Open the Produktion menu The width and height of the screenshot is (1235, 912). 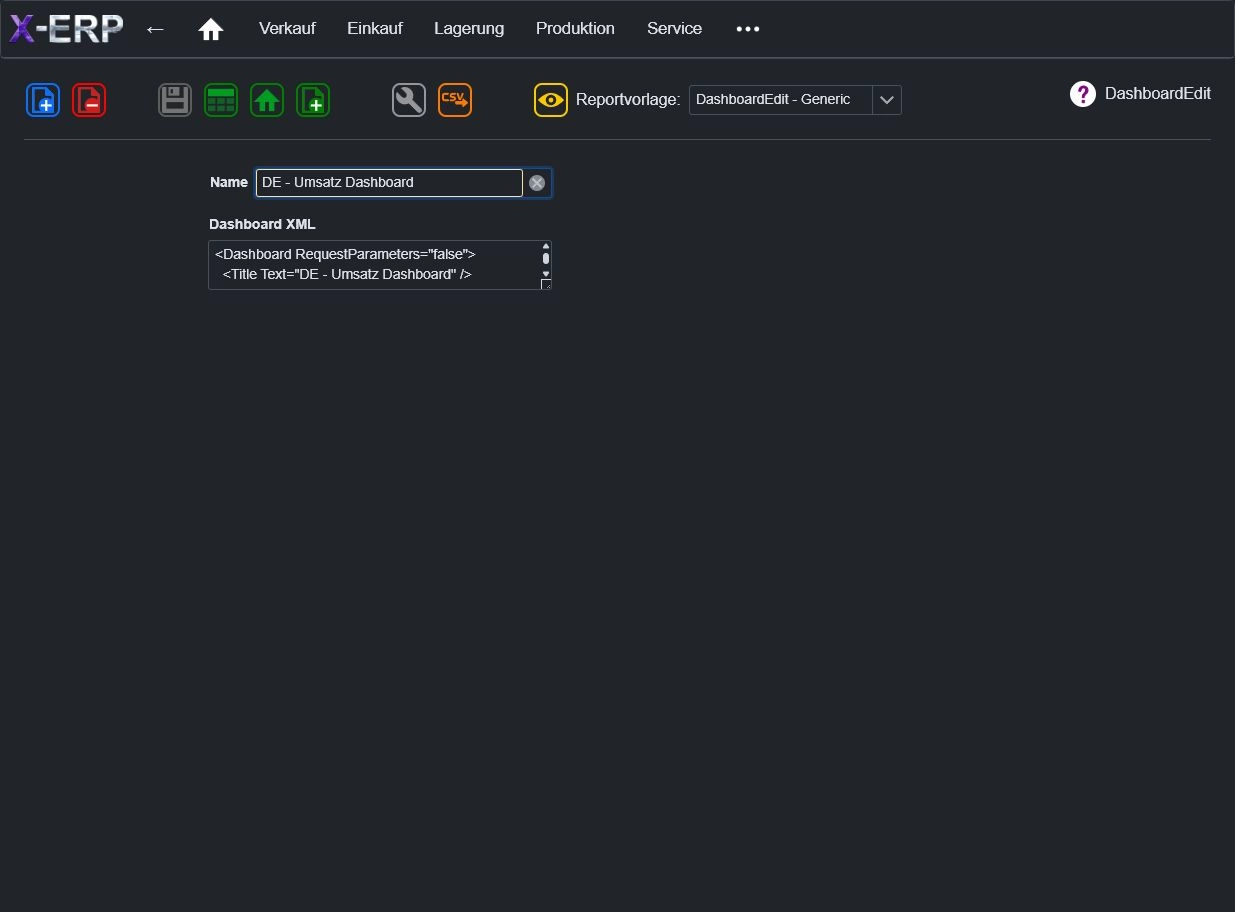(x=575, y=29)
